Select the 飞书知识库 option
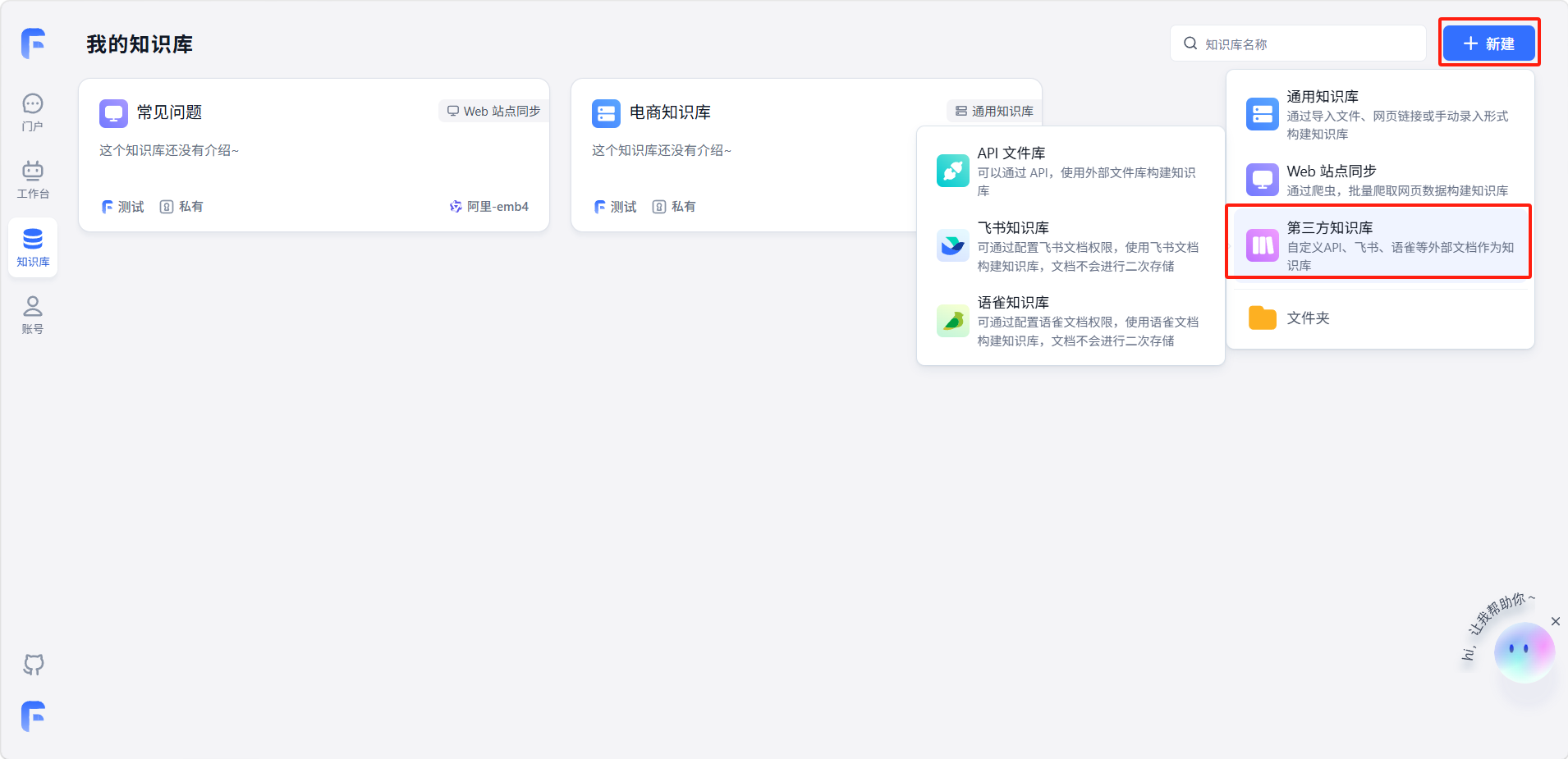Screen dimensions: 1568x759 [1070, 245]
